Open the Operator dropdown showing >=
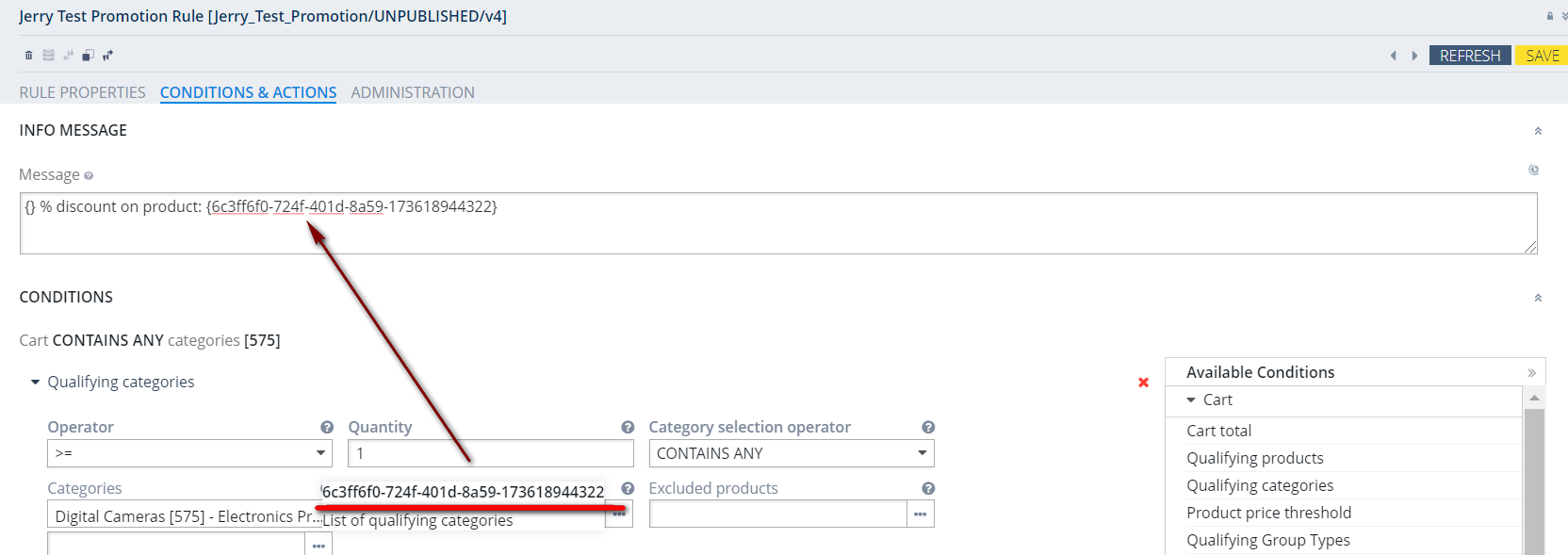 point(189,453)
